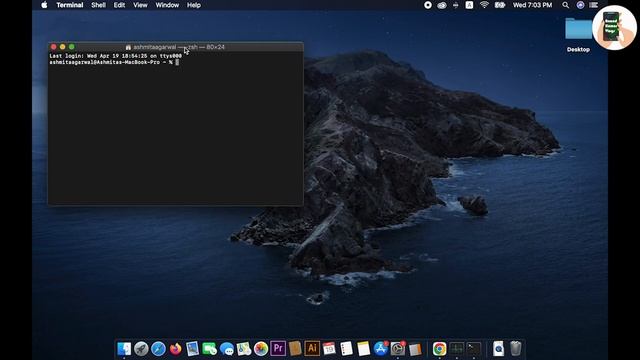Close the Terminal window with red button

pyautogui.click(x=53, y=47)
